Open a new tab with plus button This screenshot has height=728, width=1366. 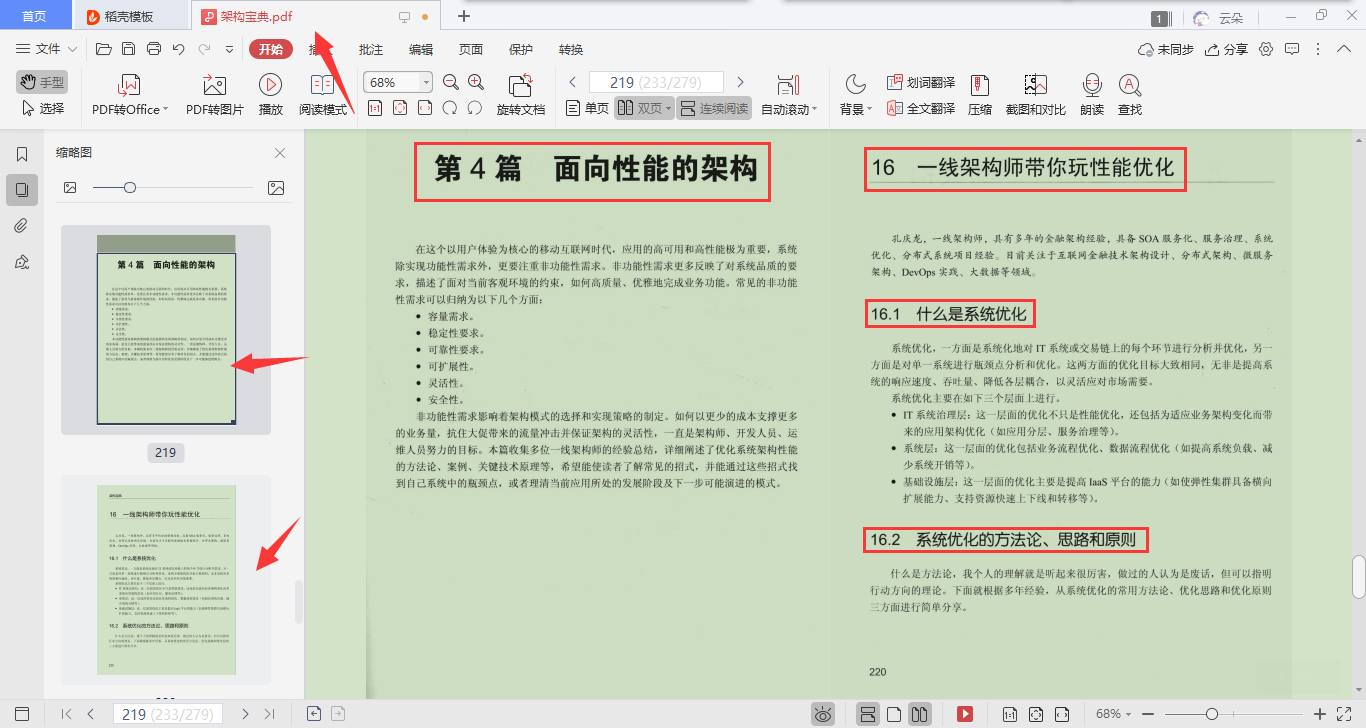click(x=463, y=16)
